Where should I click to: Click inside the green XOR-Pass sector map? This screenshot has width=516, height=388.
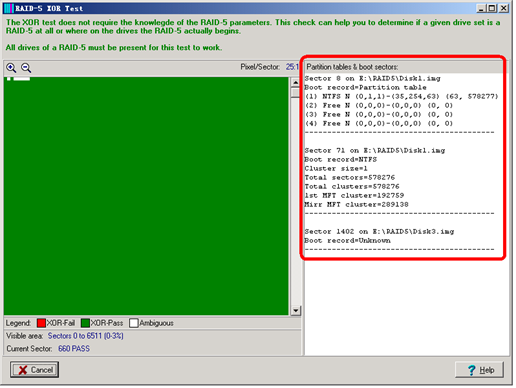pyautogui.click(x=146, y=196)
